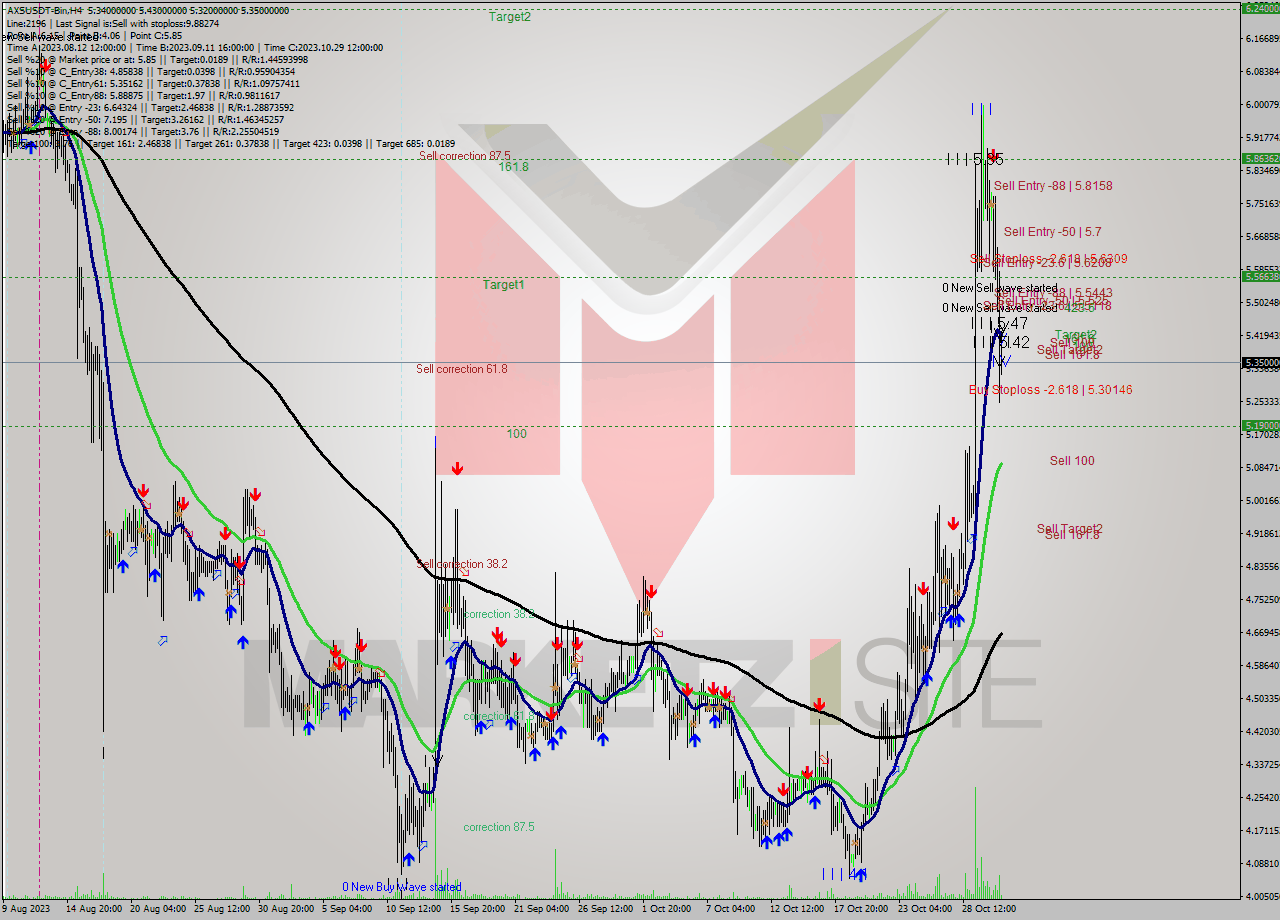Click the C_Entry61: 5.35162 info line
Viewport: 1280px width, 920px height.
click(153, 83)
